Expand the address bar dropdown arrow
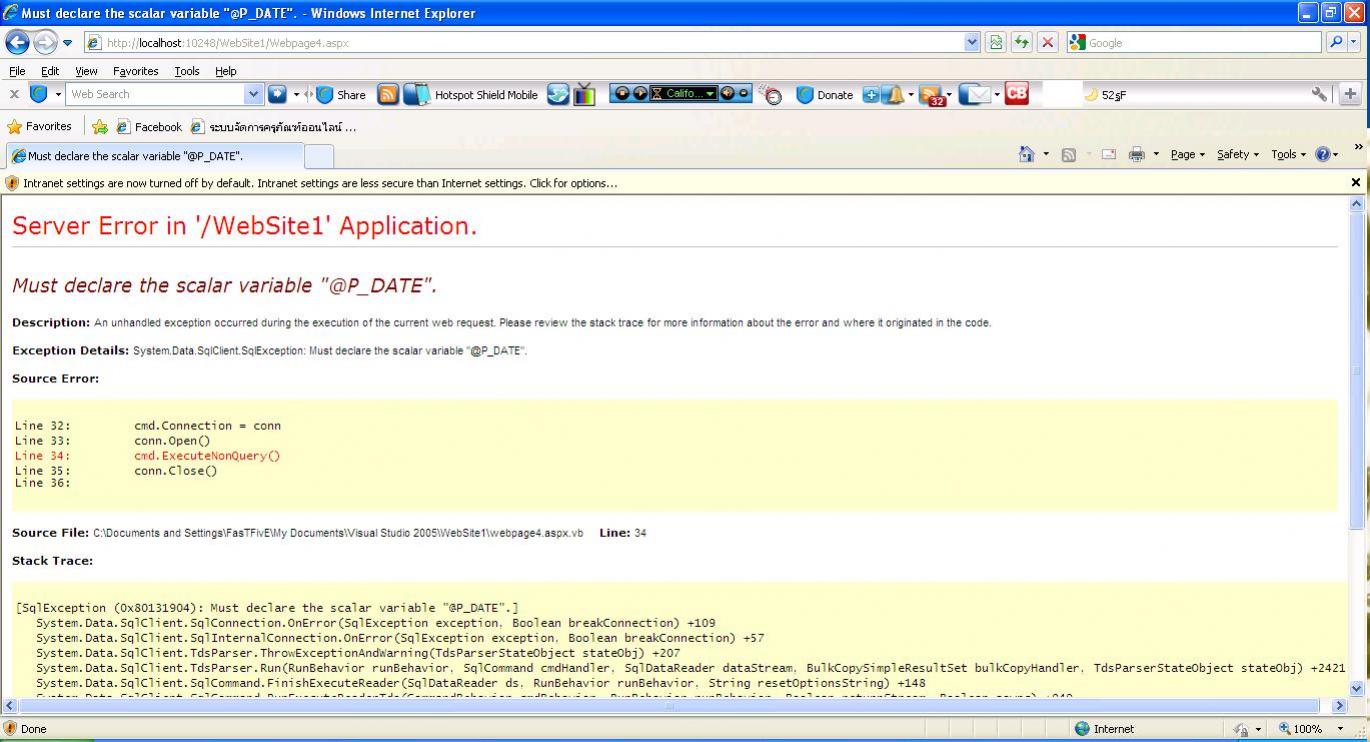 (x=972, y=42)
